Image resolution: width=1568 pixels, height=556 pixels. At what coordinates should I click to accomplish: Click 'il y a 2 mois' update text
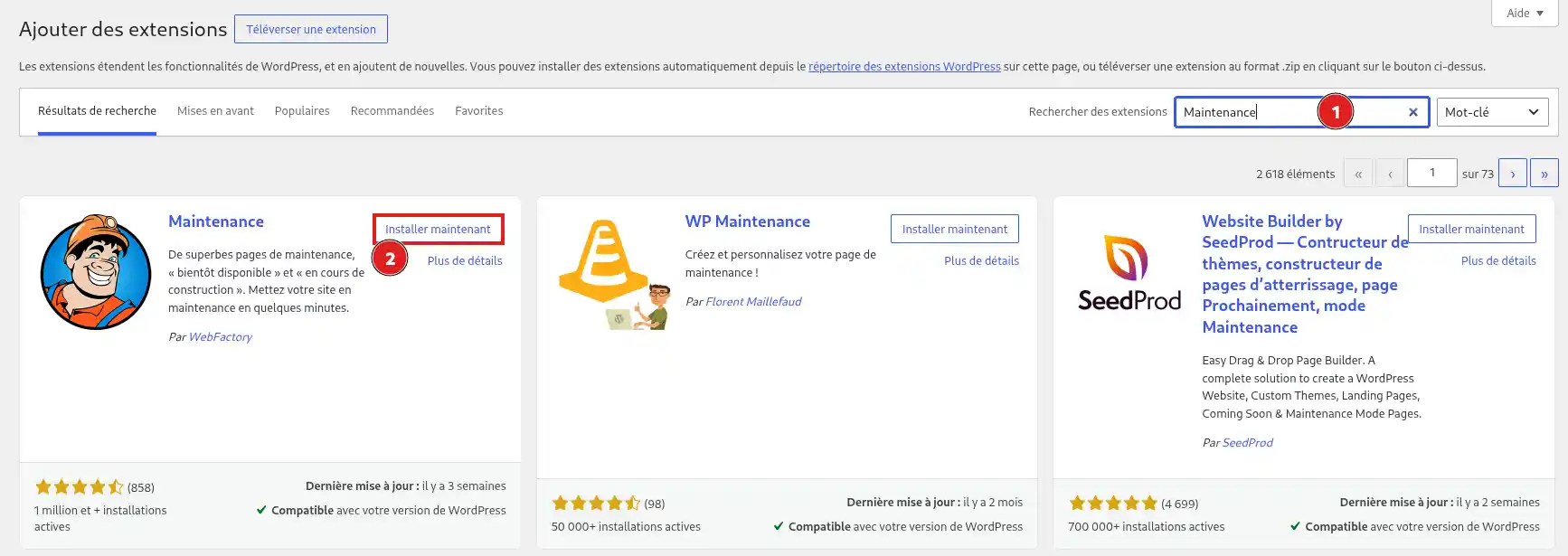993,502
